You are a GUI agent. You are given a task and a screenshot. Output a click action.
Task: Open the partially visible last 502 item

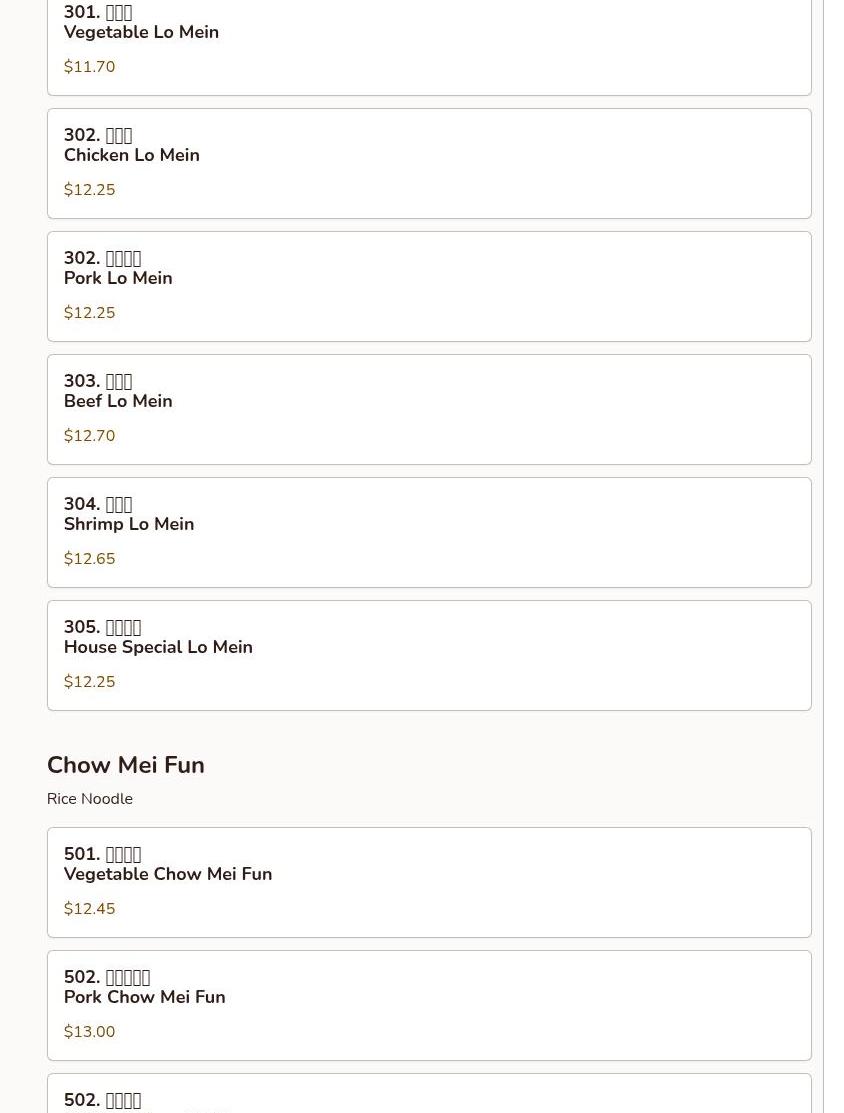(x=428, y=1096)
